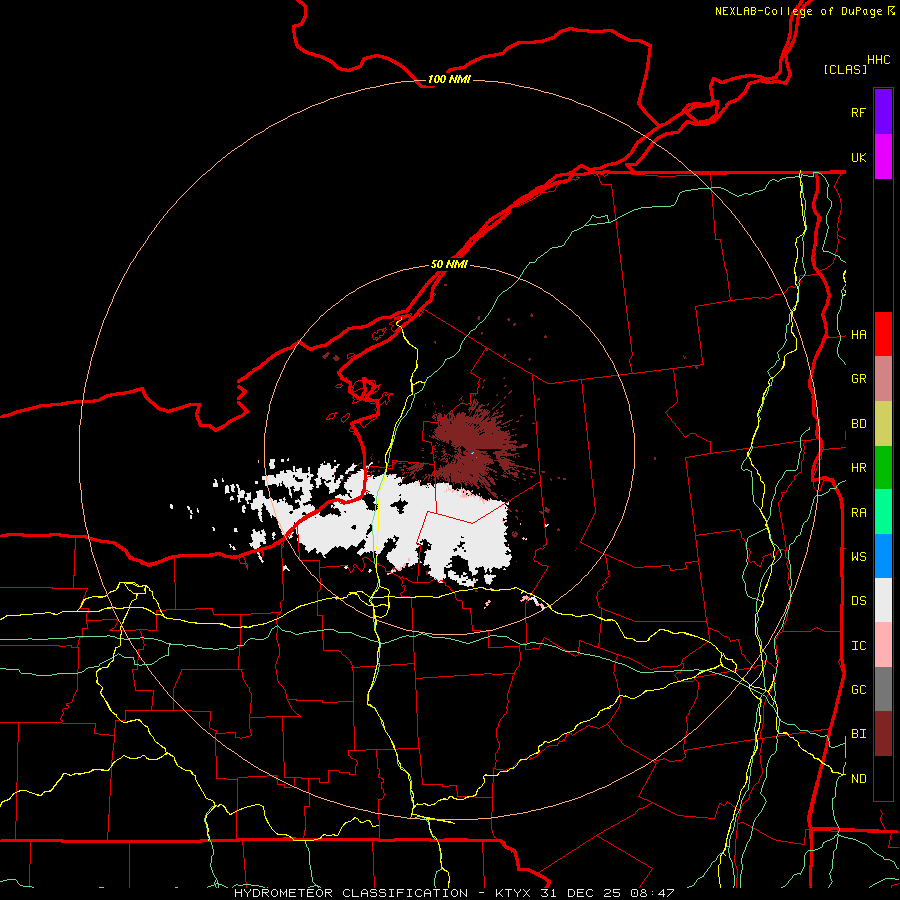Click the UK legend label

tap(858, 157)
